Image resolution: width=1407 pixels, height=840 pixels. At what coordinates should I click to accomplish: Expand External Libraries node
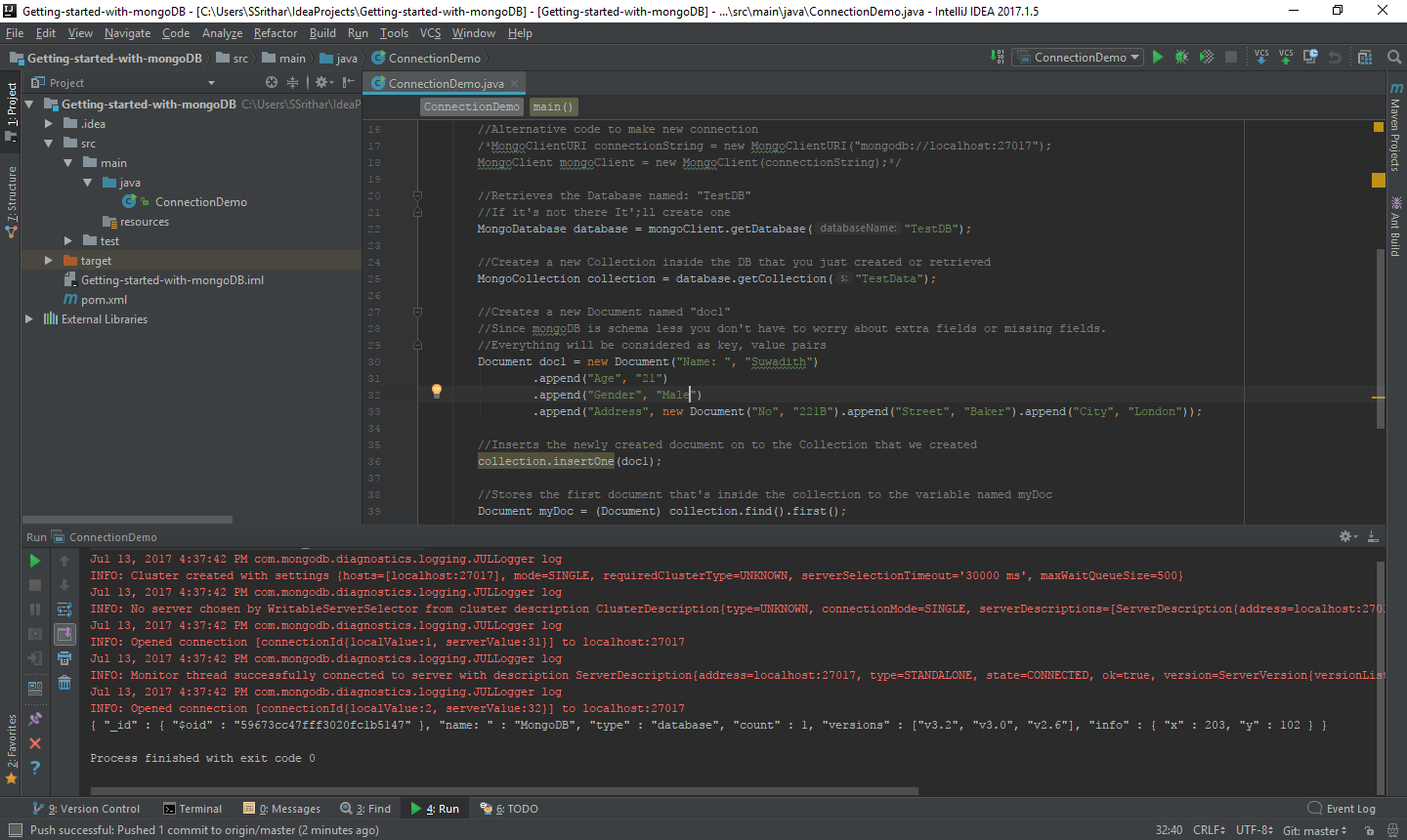(x=29, y=319)
